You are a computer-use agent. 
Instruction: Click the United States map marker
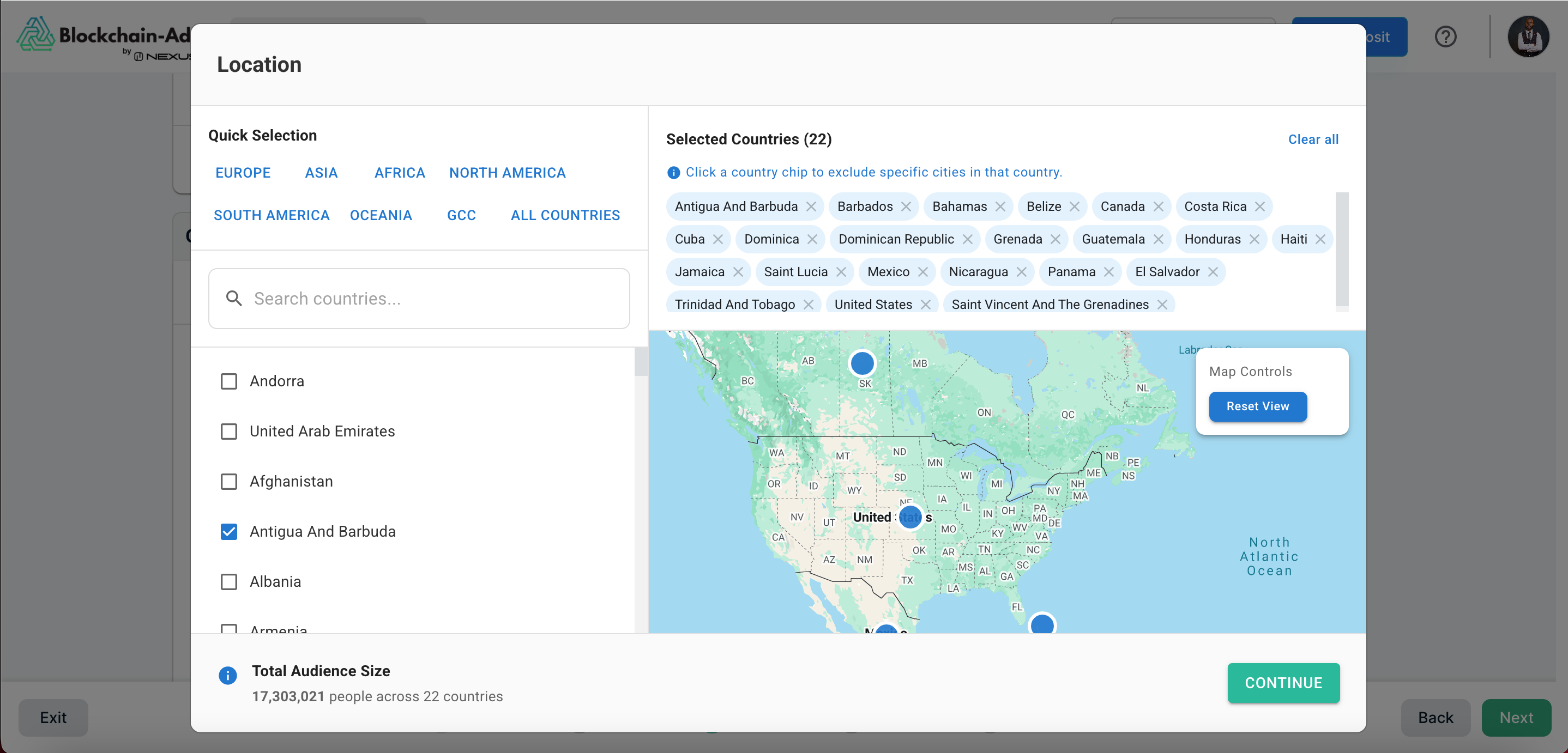pyautogui.click(x=910, y=517)
